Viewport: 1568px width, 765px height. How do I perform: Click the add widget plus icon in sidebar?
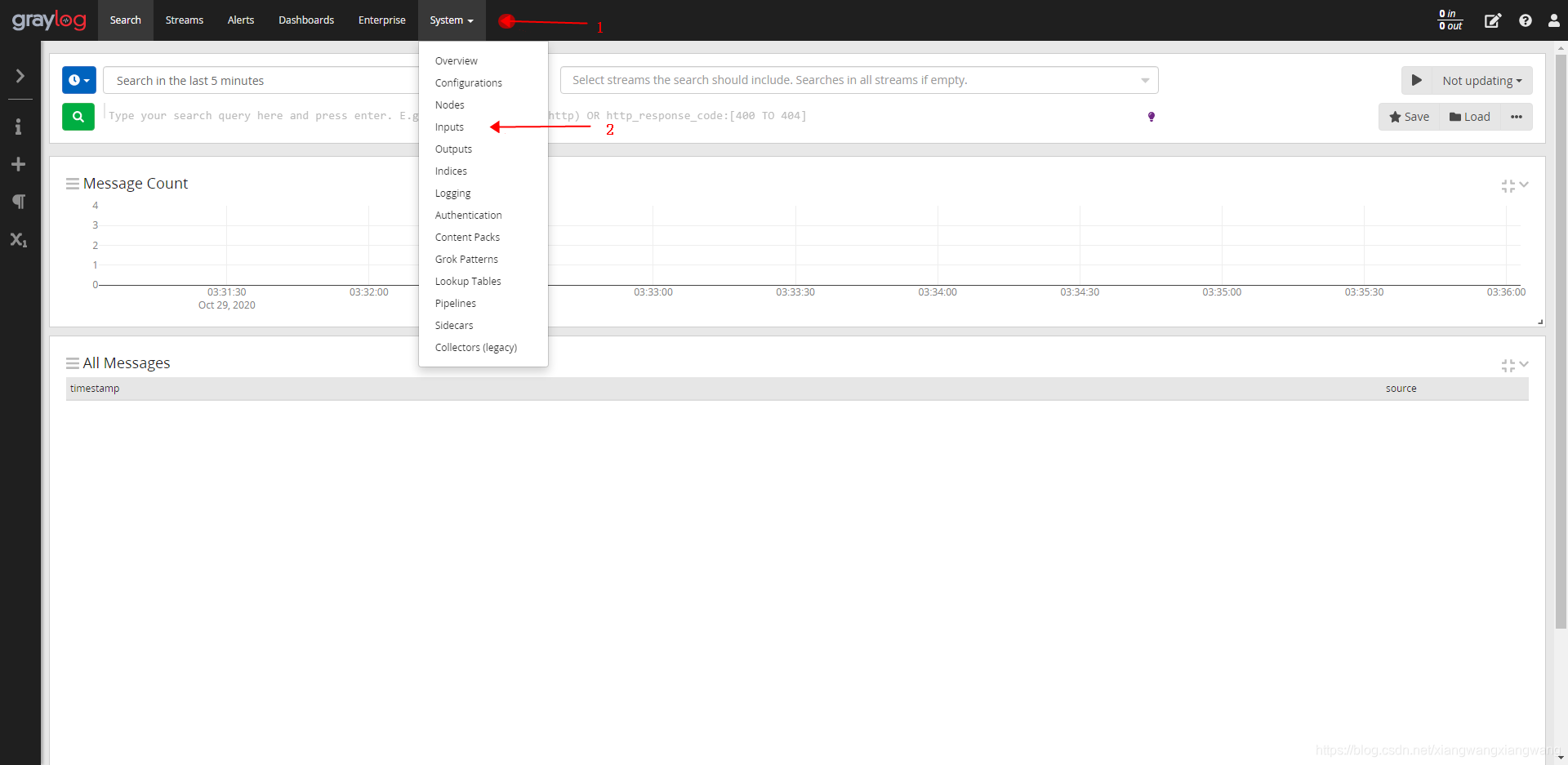pos(18,164)
